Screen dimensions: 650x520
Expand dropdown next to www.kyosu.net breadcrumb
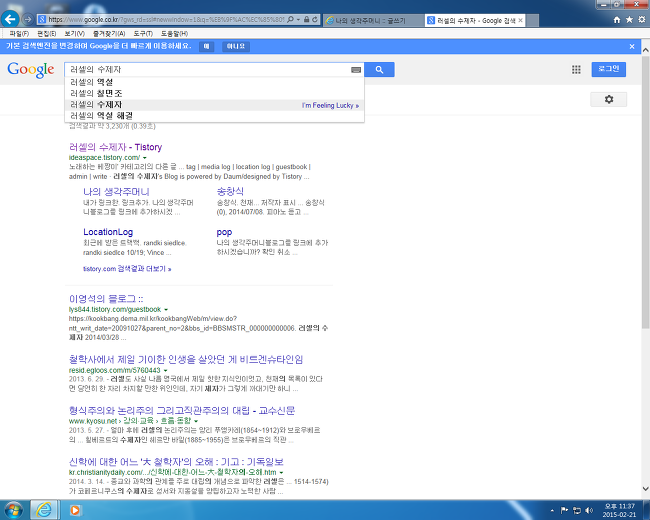coord(196,421)
